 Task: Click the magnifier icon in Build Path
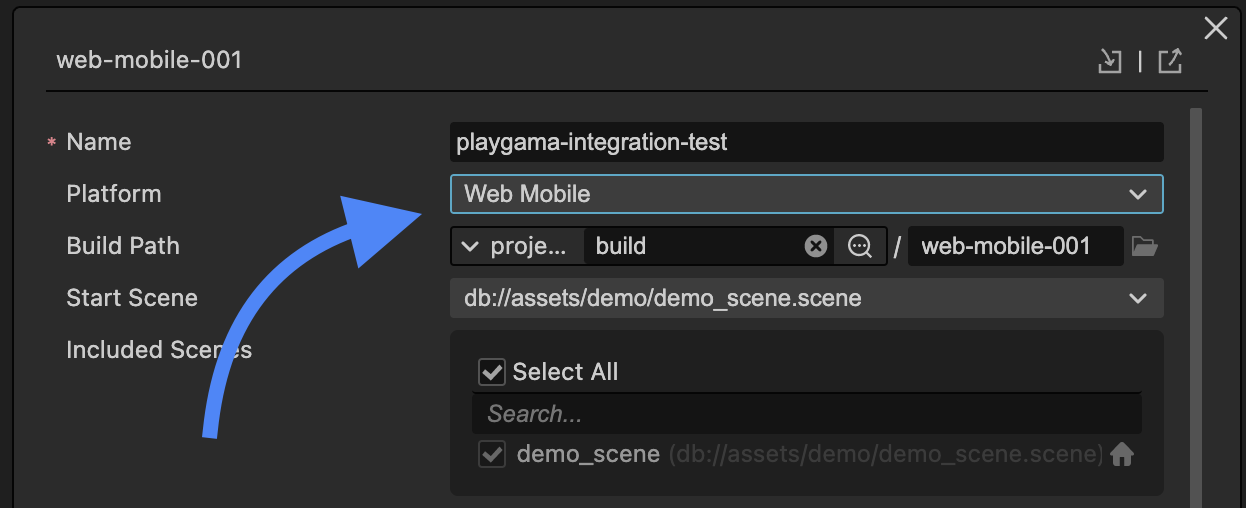point(860,246)
